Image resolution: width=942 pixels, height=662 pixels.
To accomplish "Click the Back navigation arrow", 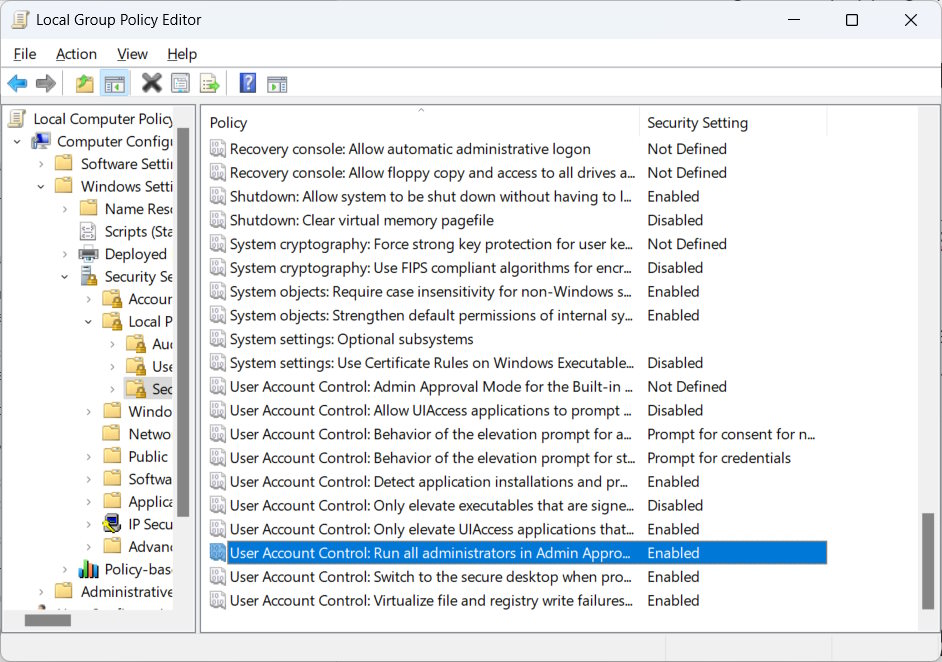I will (17, 83).
